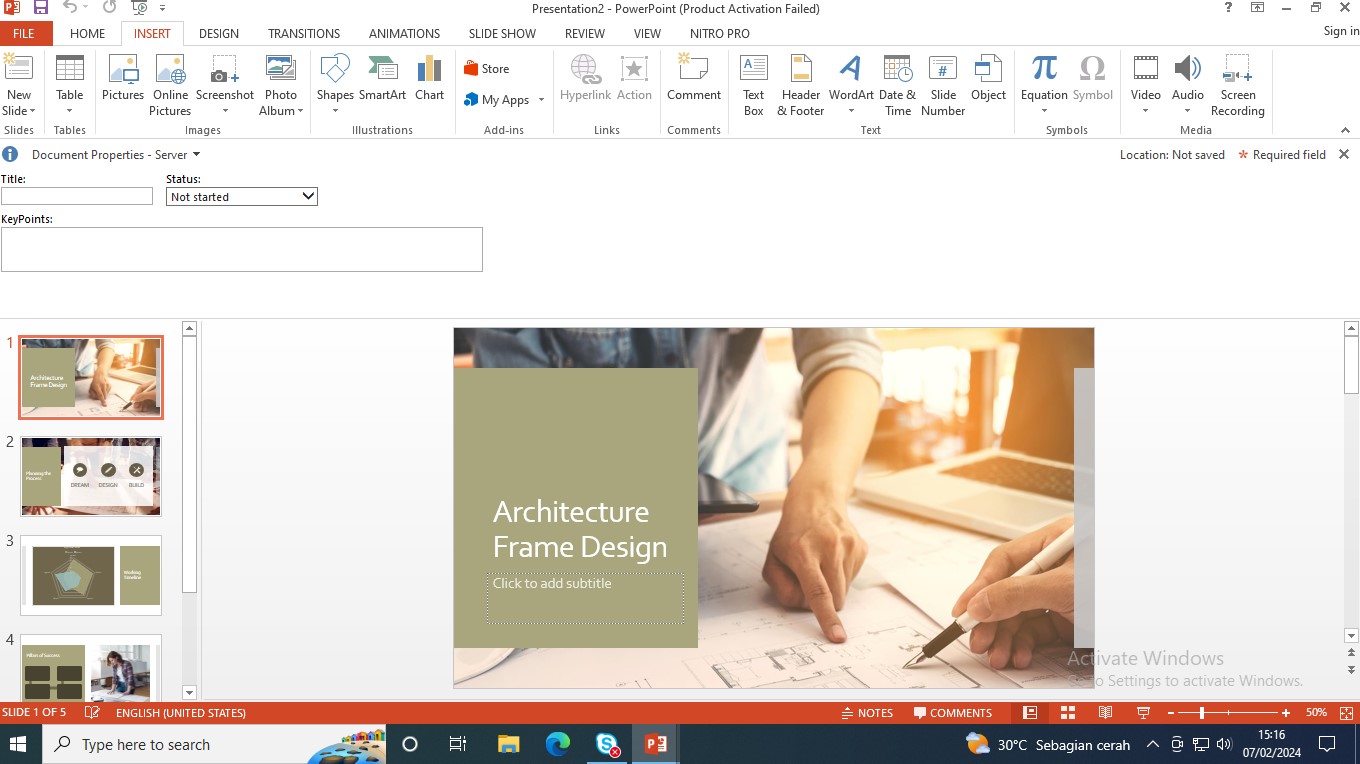Viewport: 1360px width, 764px height.
Task: Insert a Comment
Action: pos(694,80)
